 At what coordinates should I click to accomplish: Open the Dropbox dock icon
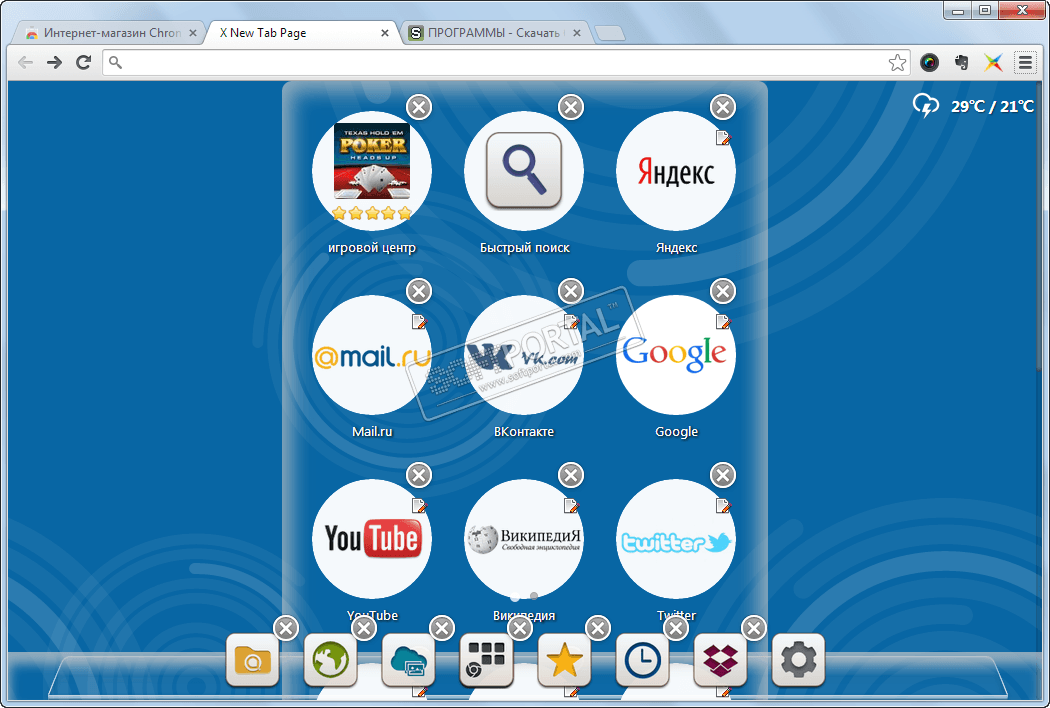coord(720,660)
